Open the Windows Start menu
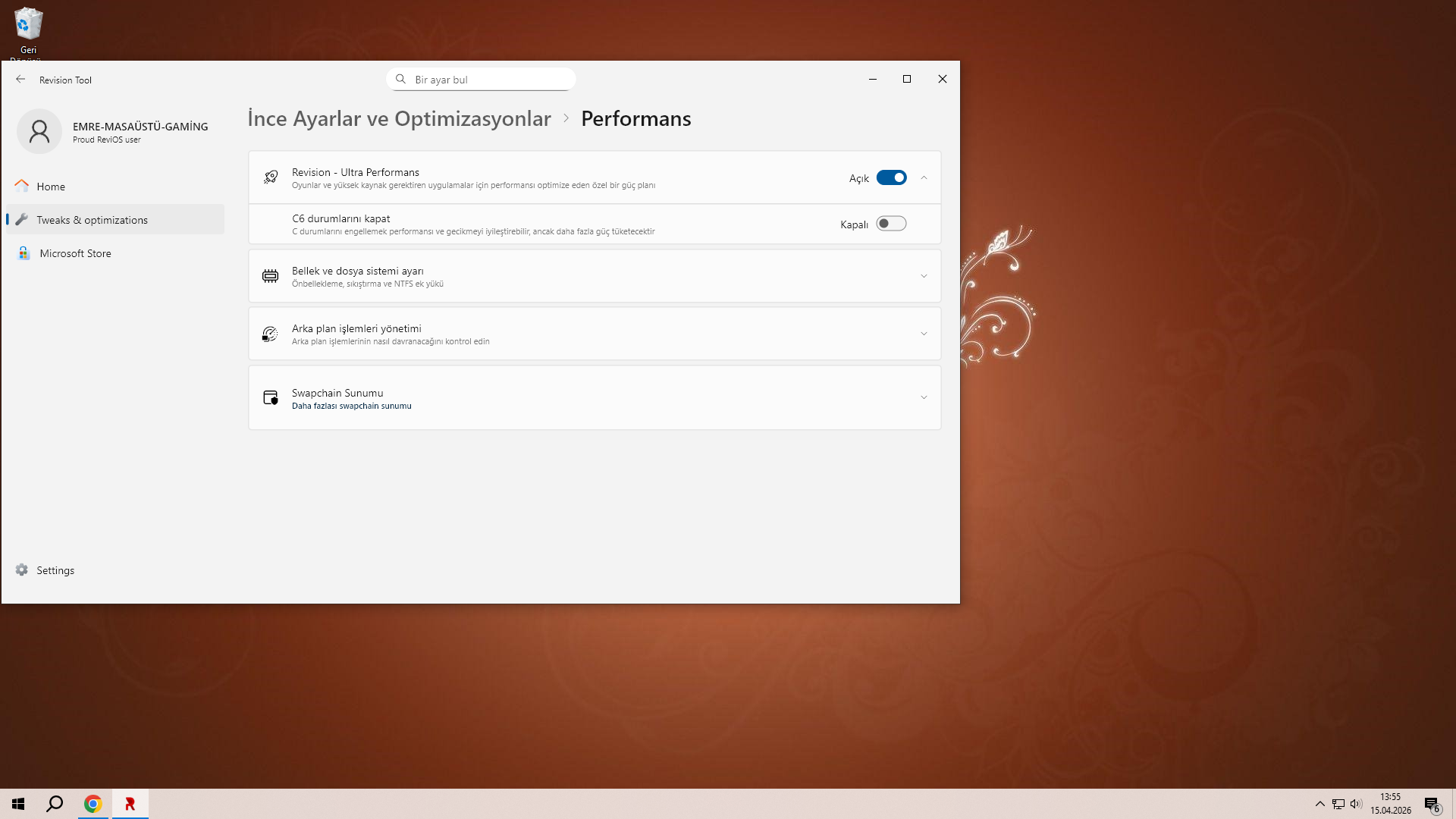This screenshot has height=819, width=1456. (18, 804)
